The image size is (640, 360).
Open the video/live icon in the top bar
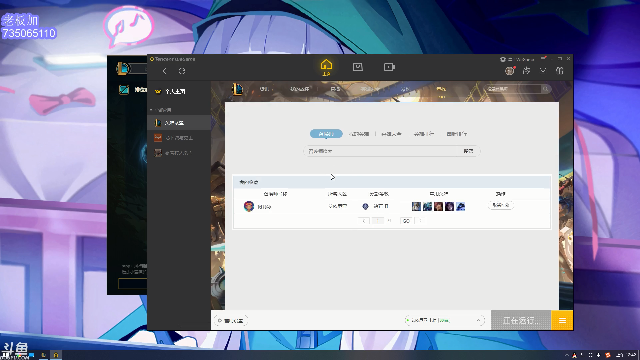[389, 67]
